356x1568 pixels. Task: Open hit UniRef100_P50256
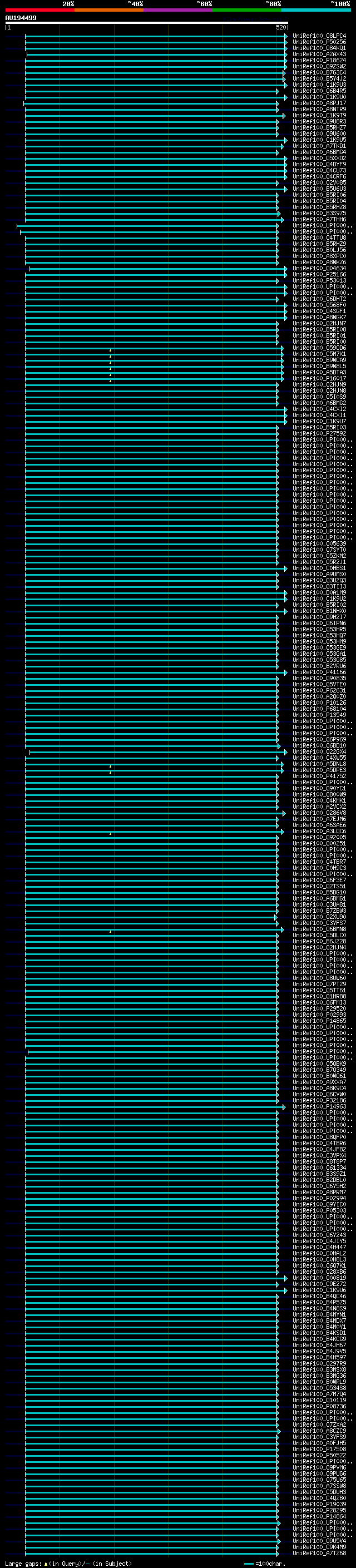point(319,42)
